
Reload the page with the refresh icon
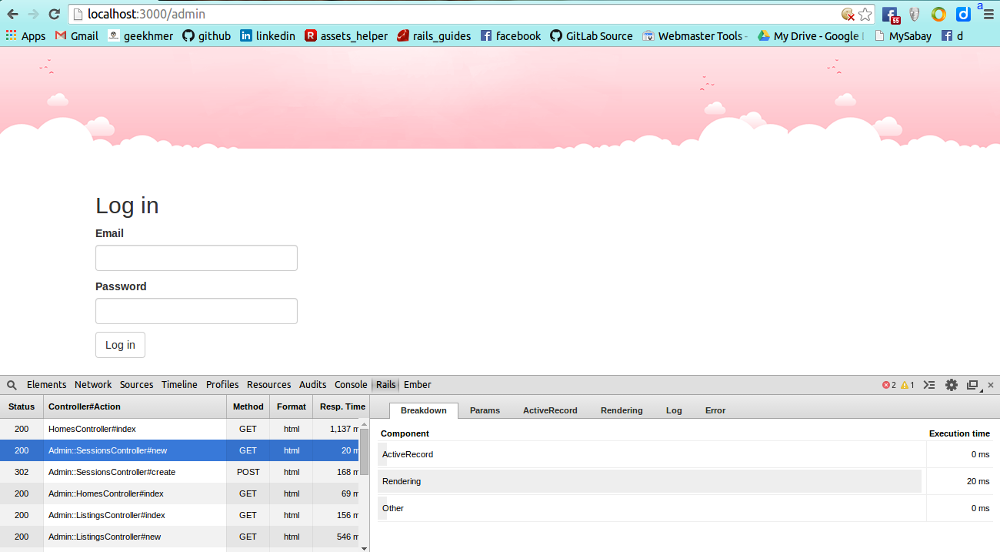pos(54,14)
